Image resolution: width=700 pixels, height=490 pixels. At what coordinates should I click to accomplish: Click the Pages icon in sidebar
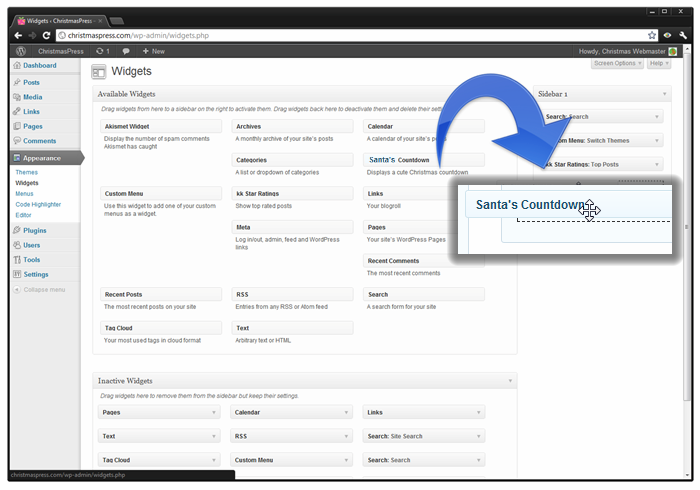point(17,126)
